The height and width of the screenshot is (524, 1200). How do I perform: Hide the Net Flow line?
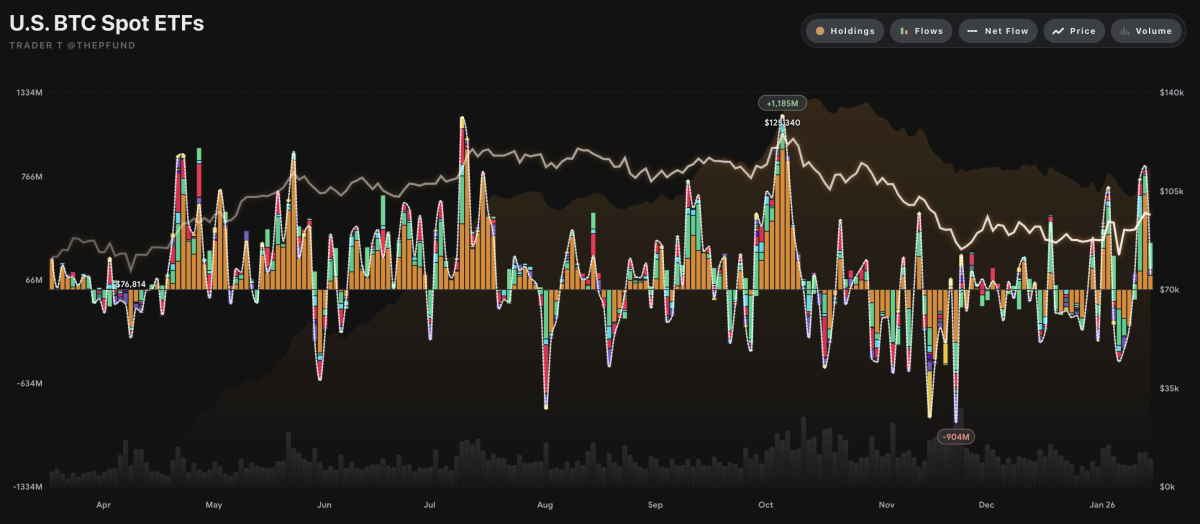[998, 31]
